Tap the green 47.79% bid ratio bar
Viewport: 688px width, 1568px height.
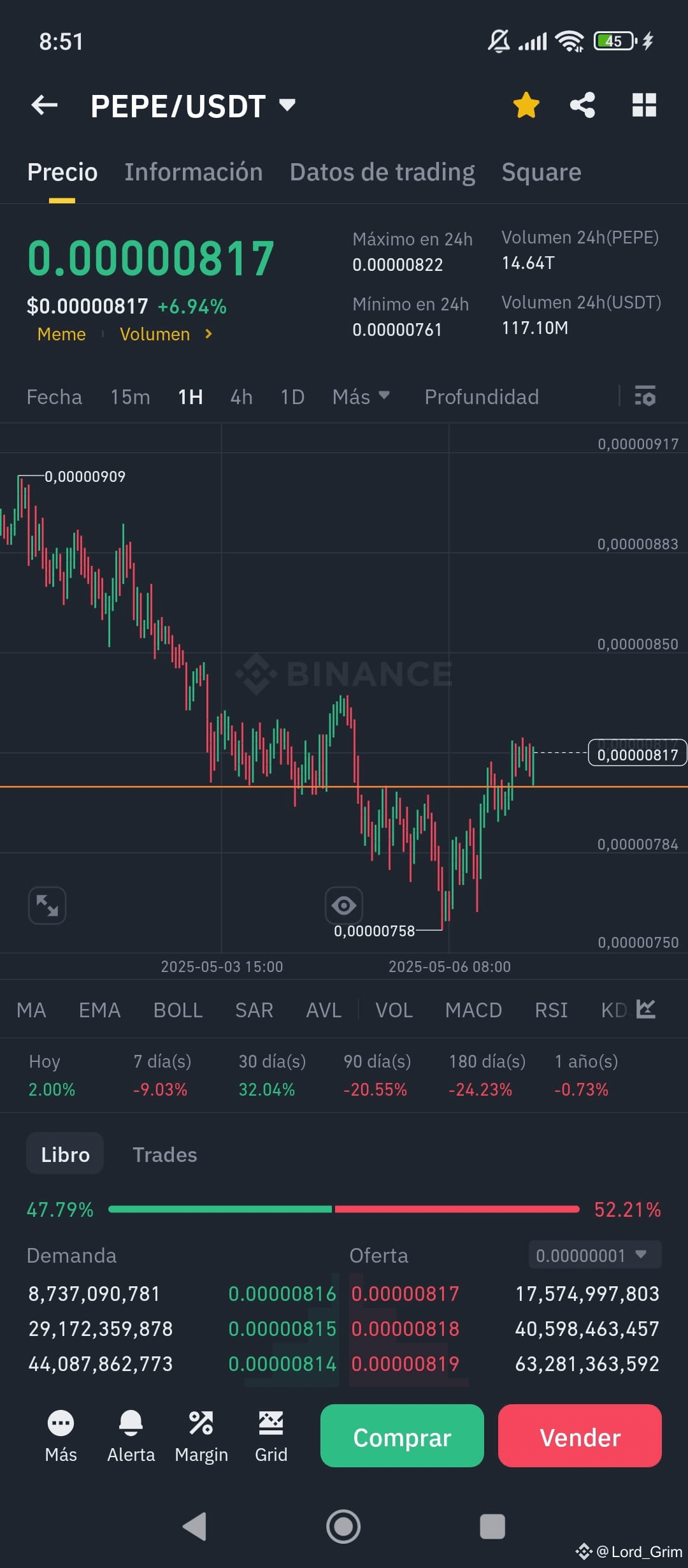pyautogui.click(x=220, y=1209)
